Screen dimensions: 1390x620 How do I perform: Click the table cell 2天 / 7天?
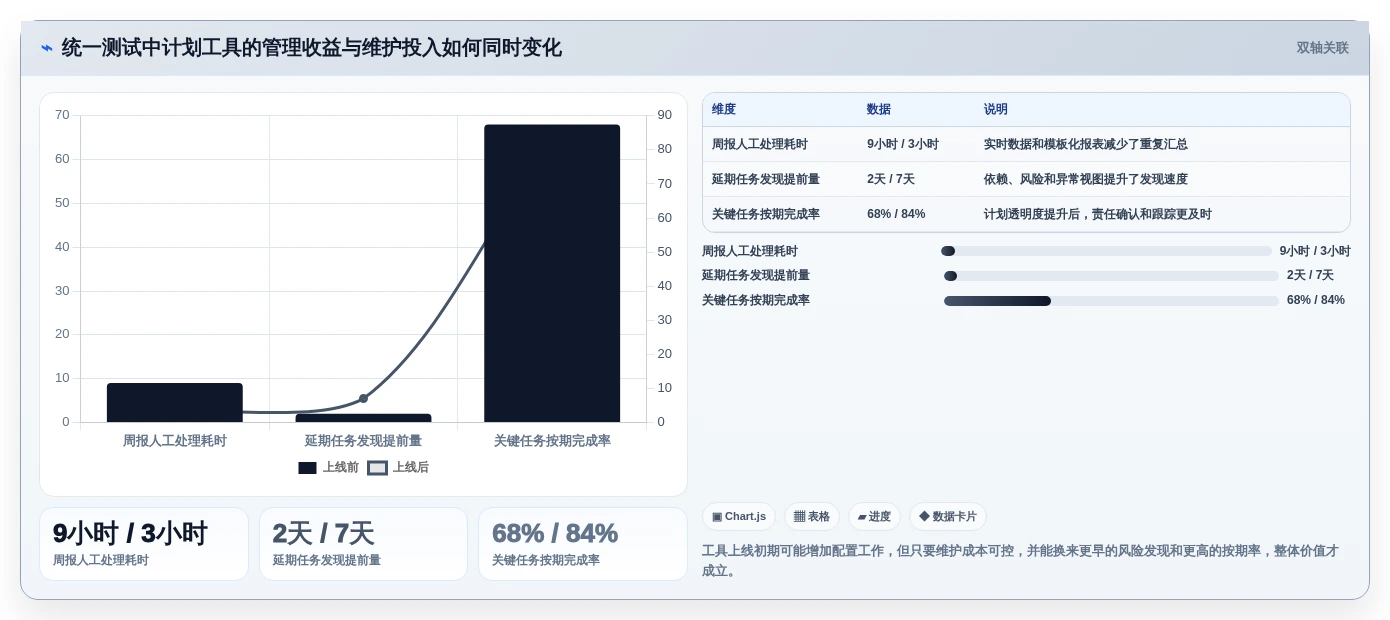pos(891,179)
